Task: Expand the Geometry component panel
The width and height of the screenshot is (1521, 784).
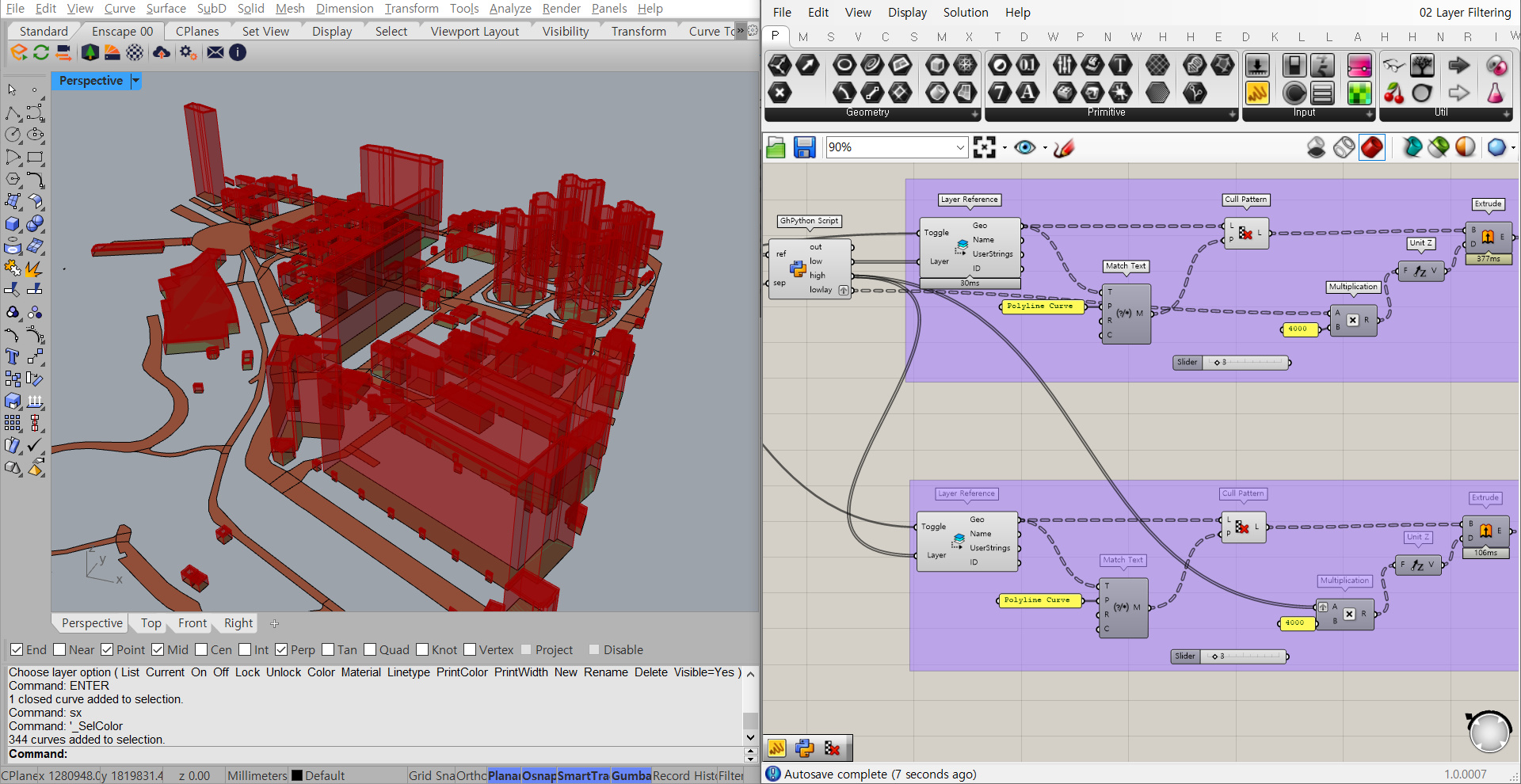Action: (x=975, y=114)
